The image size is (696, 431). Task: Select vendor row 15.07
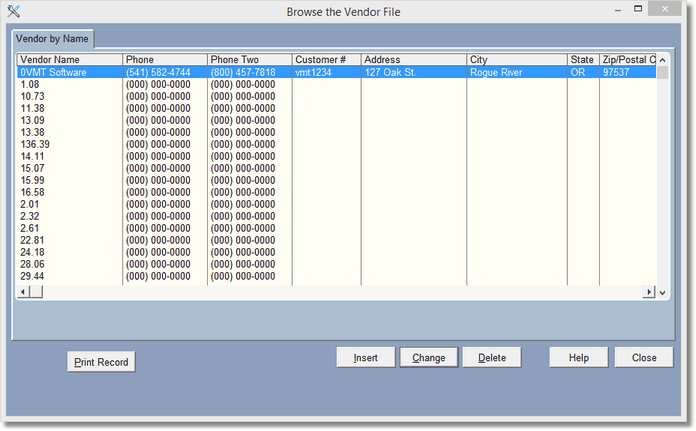click(x=336, y=168)
